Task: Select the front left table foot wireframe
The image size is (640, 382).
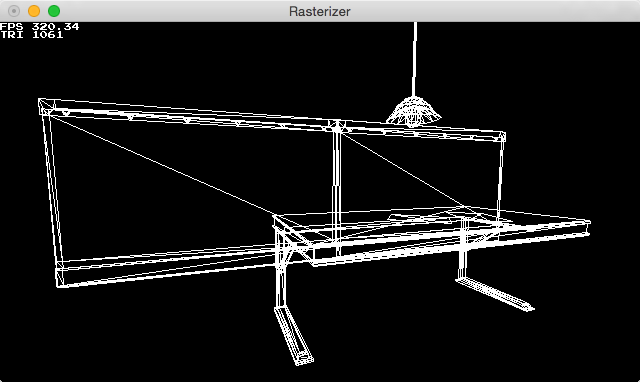Action: point(294,335)
